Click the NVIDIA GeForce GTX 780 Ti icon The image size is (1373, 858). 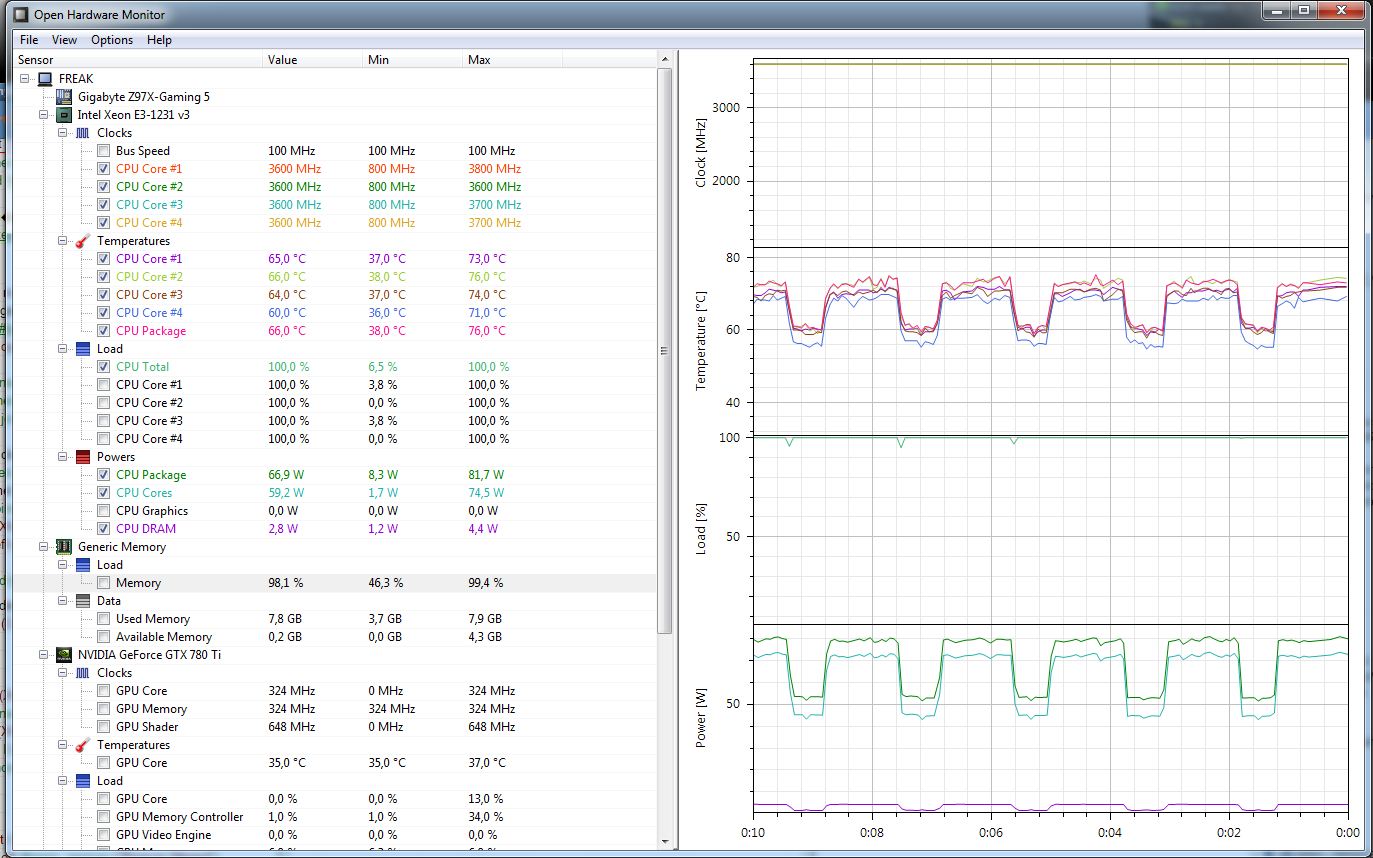point(64,655)
